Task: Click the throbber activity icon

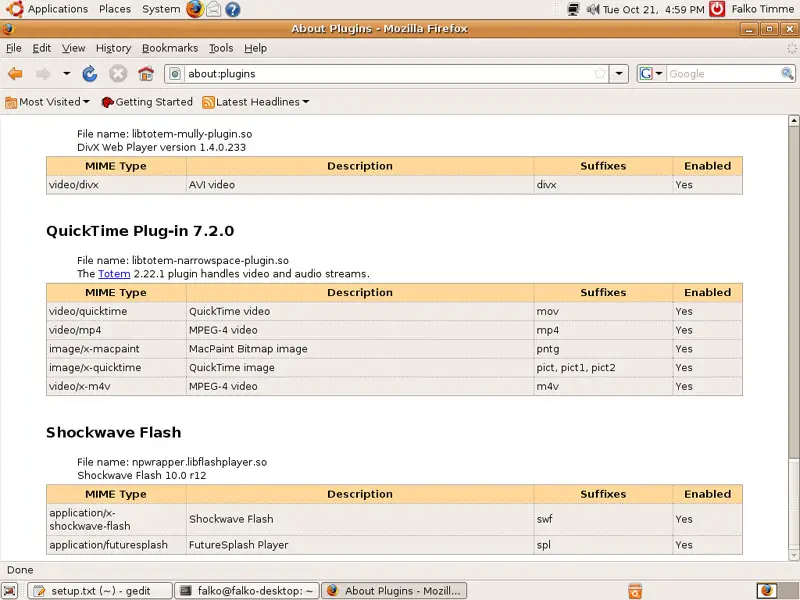Action: (x=791, y=48)
